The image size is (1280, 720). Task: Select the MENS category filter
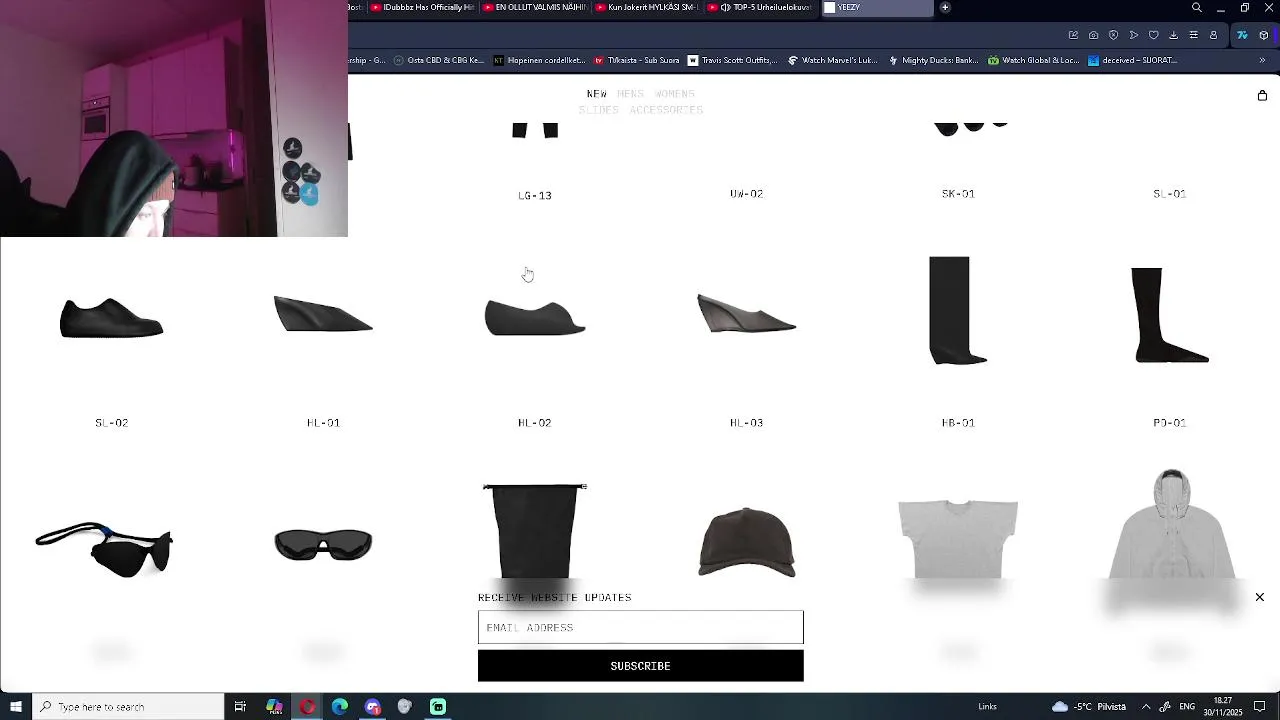tap(630, 94)
